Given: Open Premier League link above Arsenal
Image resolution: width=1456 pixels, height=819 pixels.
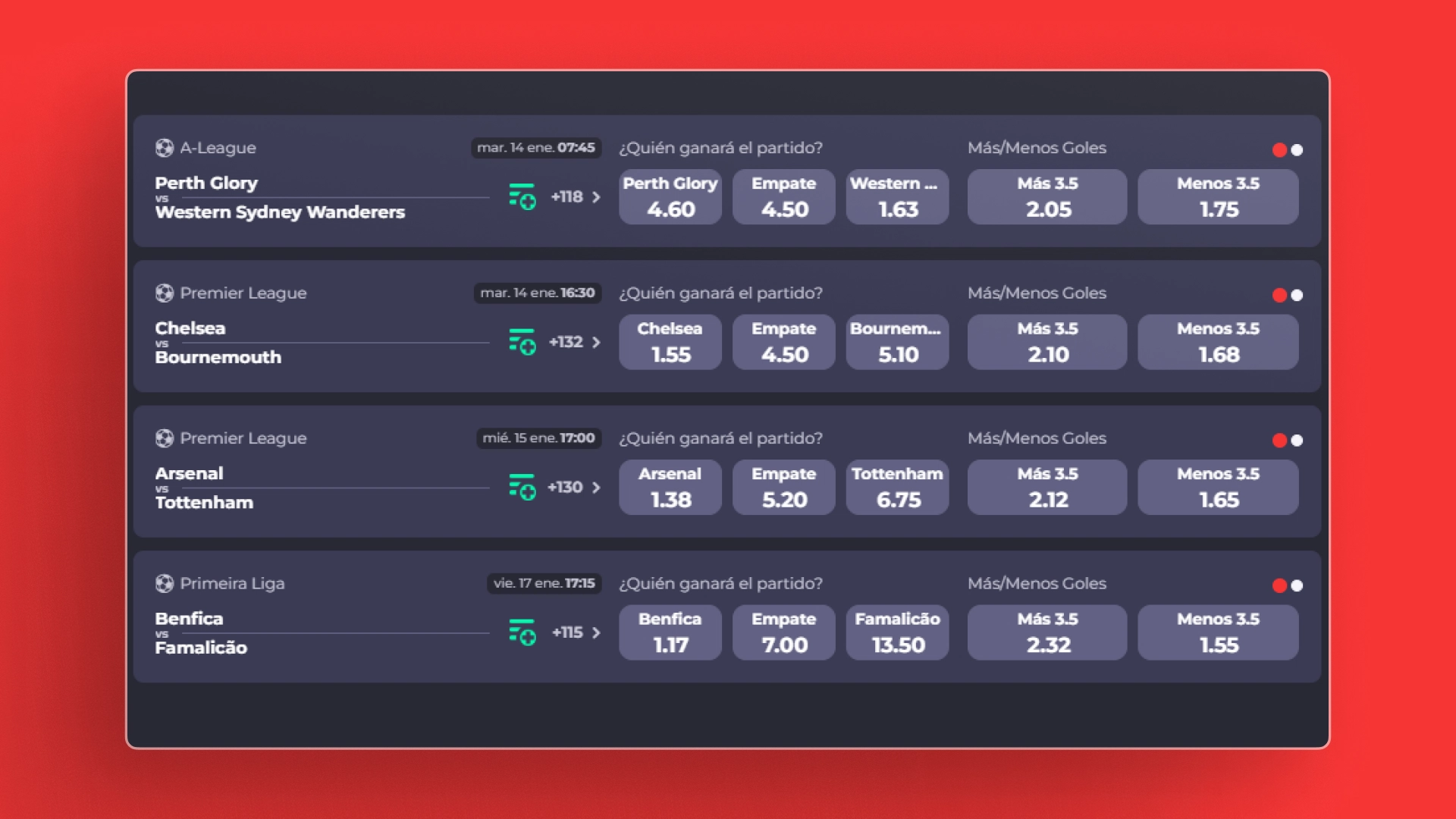Looking at the screenshot, I should [243, 438].
